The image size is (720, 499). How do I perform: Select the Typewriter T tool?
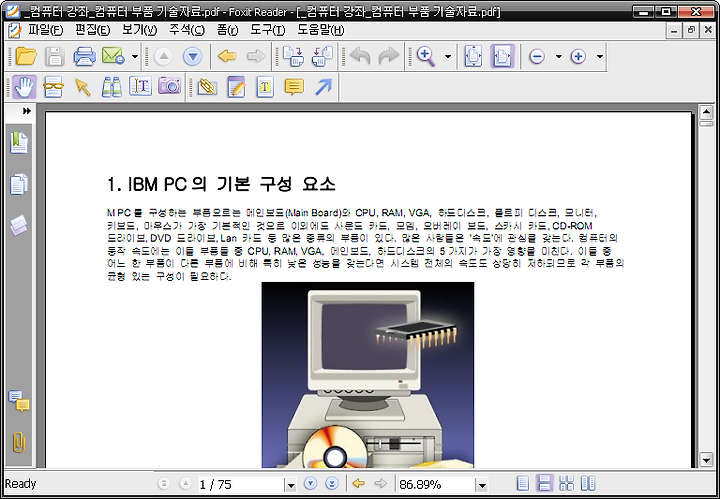pyautogui.click(x=265, y=87)
